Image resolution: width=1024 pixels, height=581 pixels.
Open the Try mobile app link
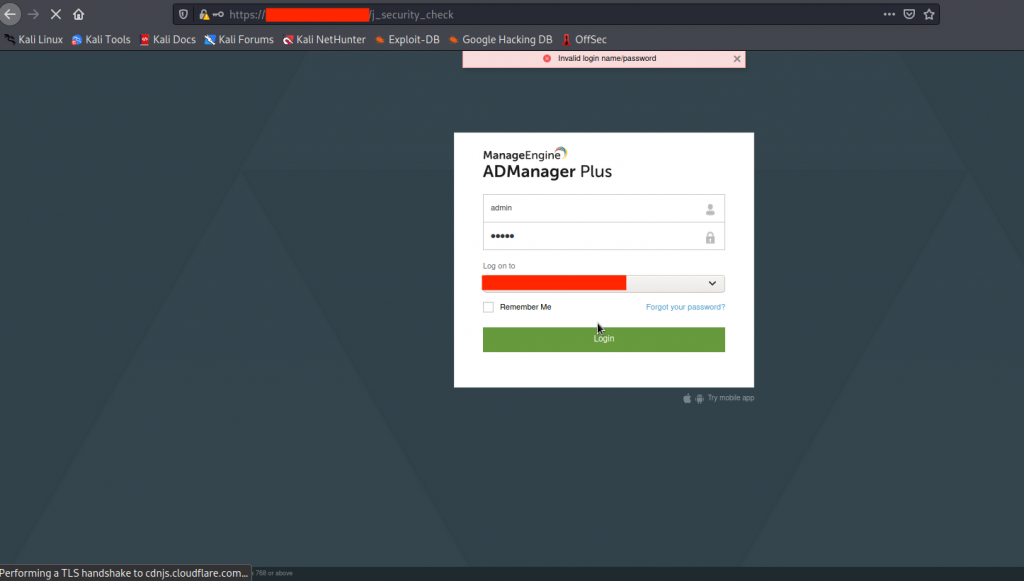(x=731, y=398)
